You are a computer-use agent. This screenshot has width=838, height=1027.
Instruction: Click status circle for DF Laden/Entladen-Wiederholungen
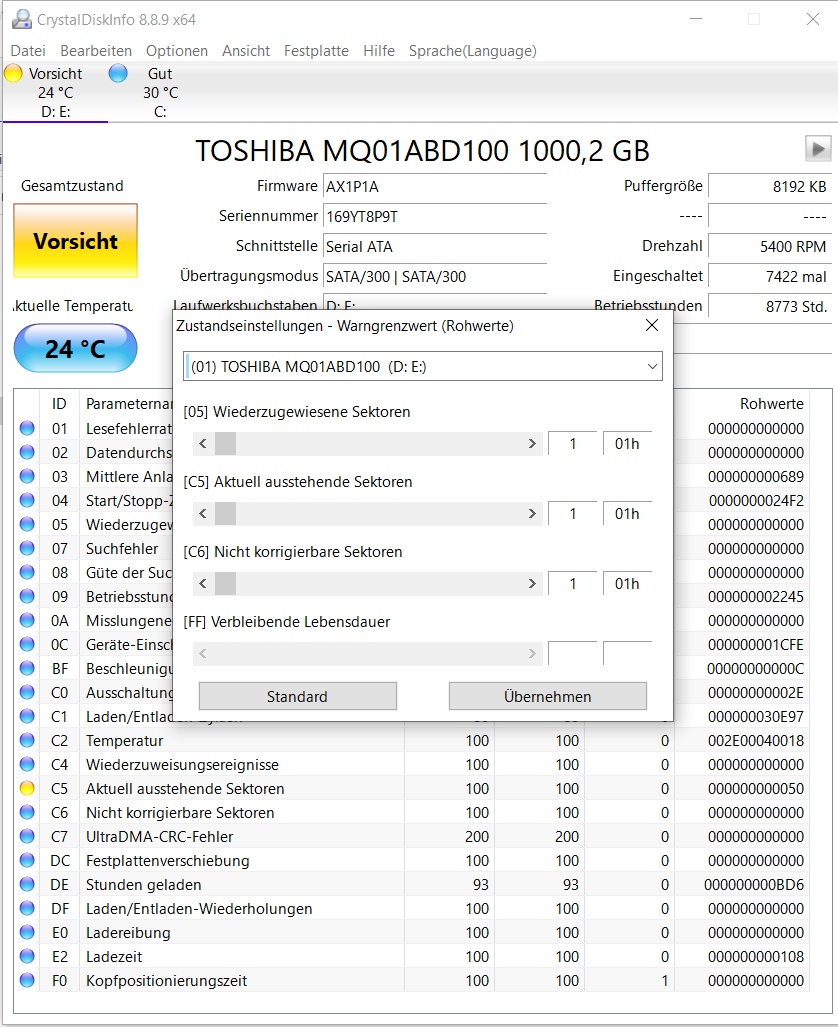[x=27, y=908]
